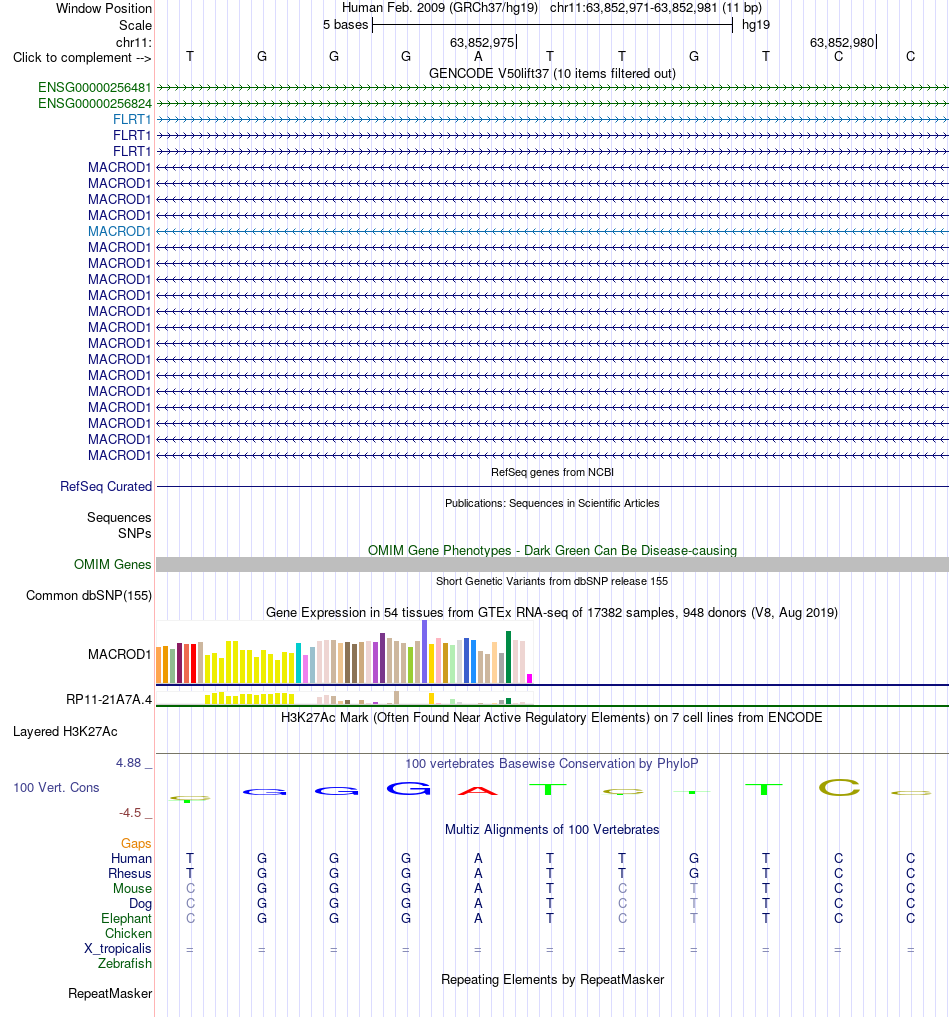
Task: Click the Scale label
Action: tap(136, 25)
